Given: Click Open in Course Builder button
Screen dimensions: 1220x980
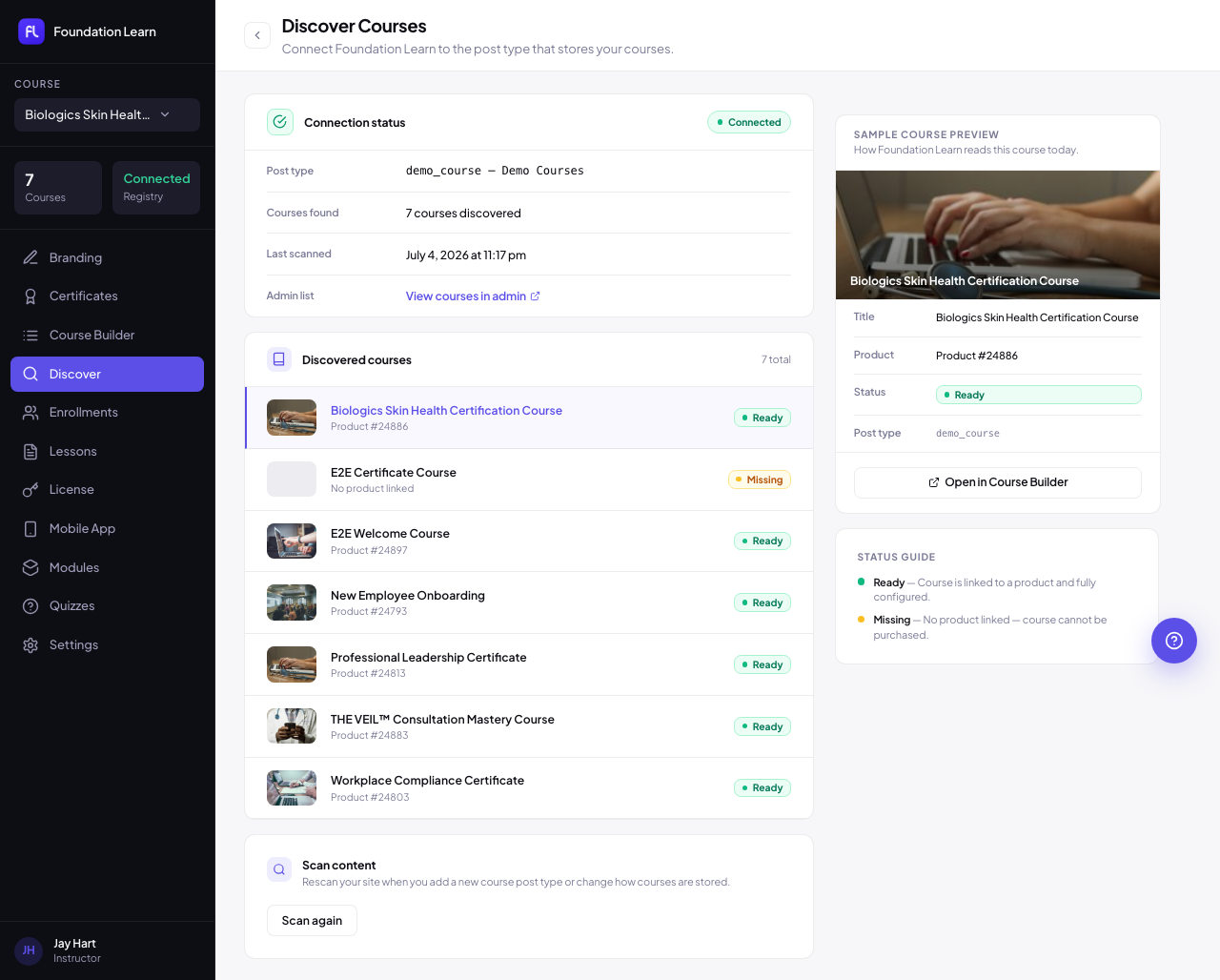Looking at the screenshot, I should coord(998,482).
